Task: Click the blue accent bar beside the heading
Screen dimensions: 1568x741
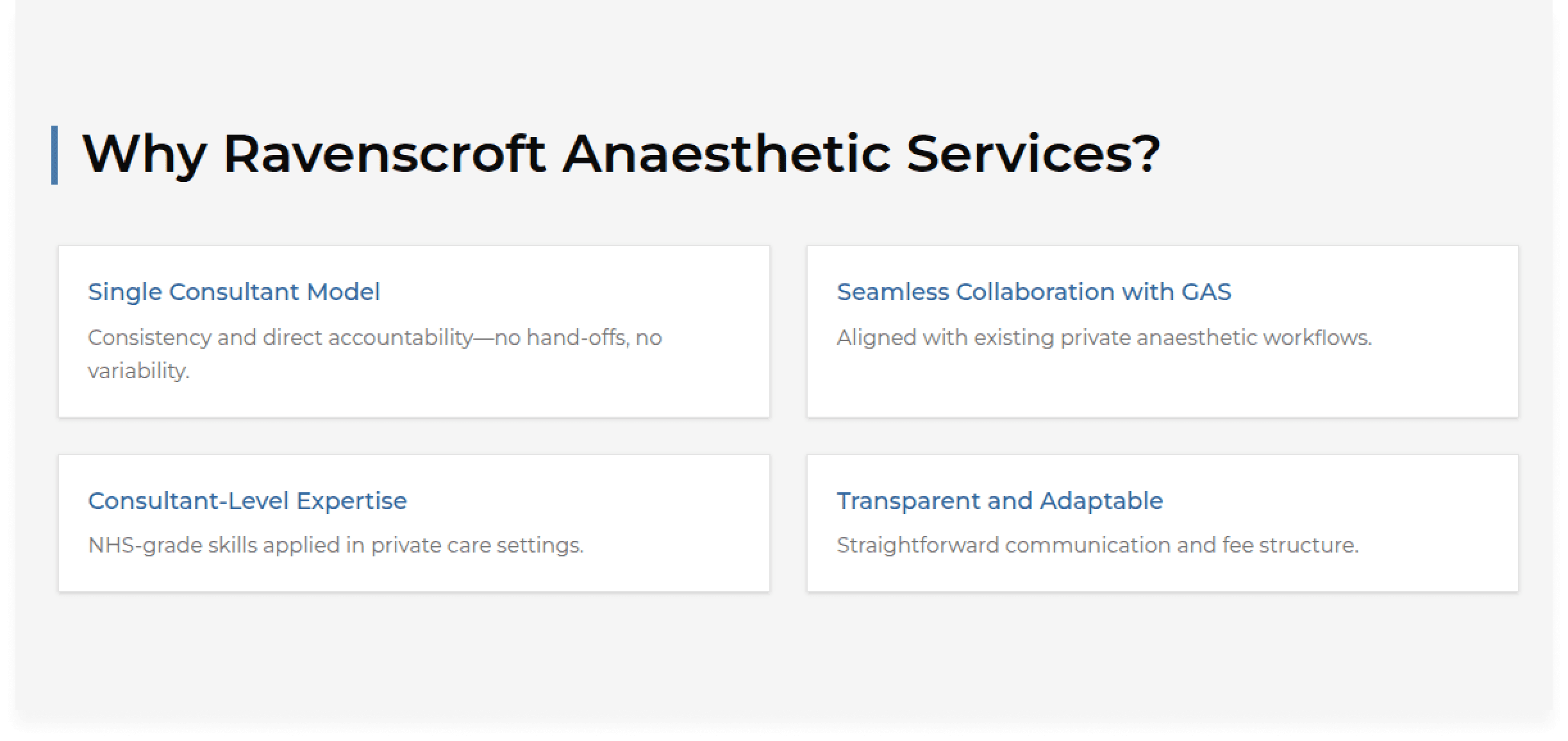Action: pos(54,155)
